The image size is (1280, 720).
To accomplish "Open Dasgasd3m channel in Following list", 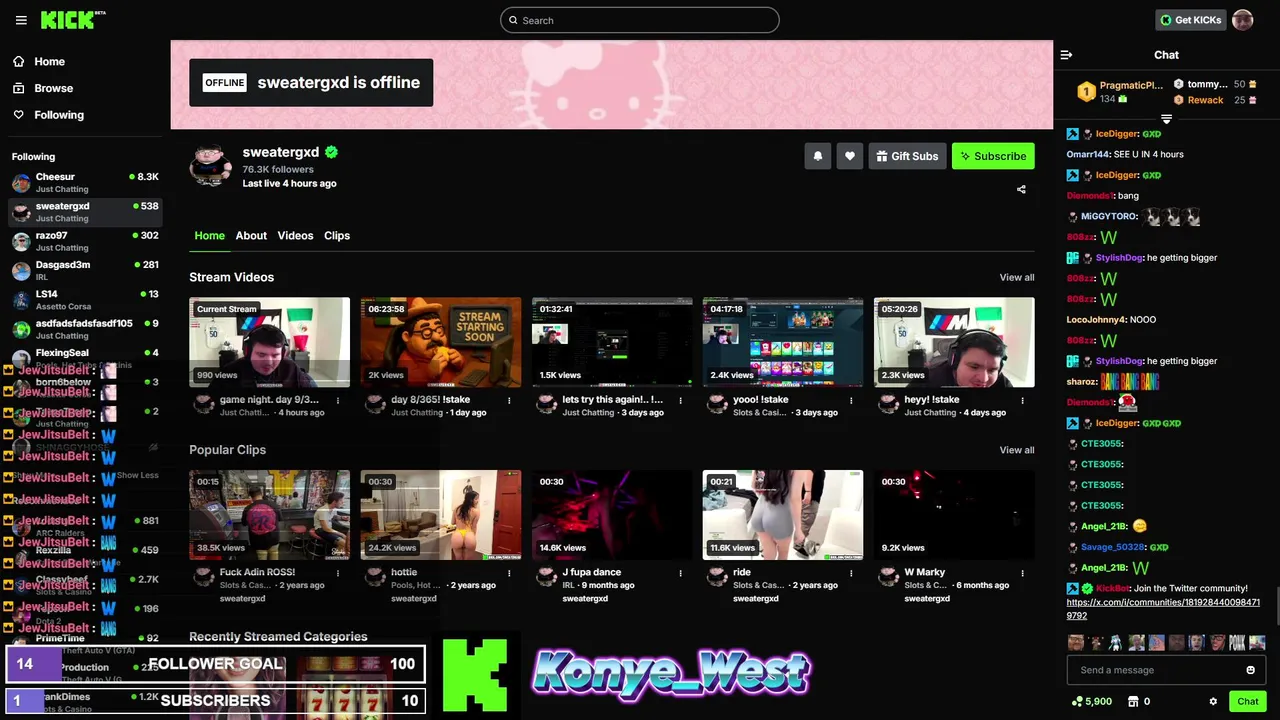I will tap(85, 270).
